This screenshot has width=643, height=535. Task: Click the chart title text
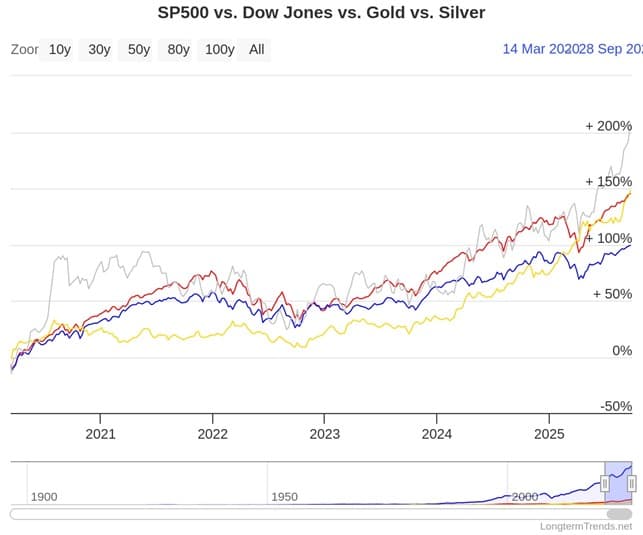(321, 13)
